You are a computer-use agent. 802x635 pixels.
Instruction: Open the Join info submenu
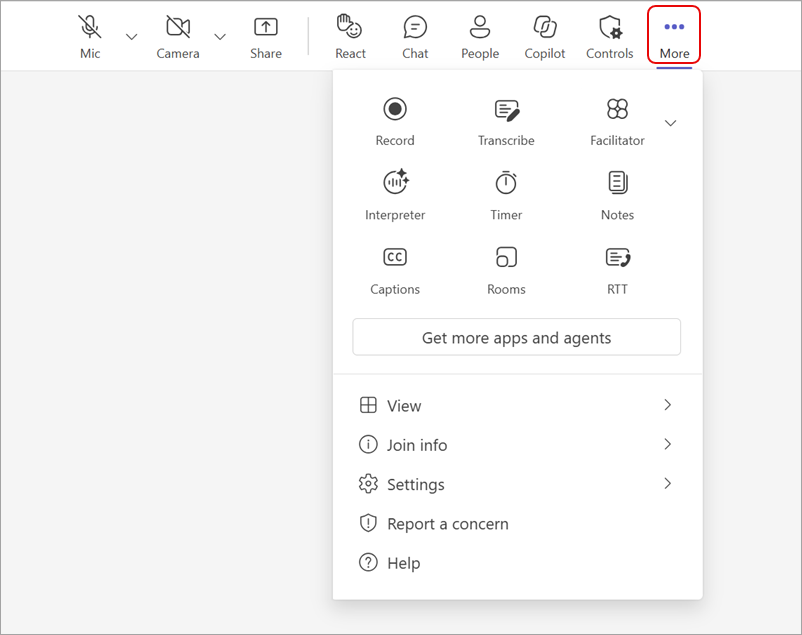(517, 445)
